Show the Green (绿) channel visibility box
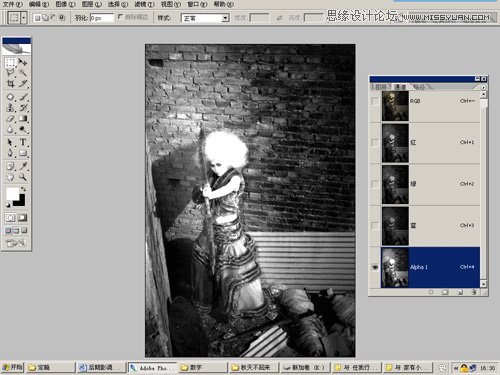Viewport: 500px width, 375px height. 375,184
